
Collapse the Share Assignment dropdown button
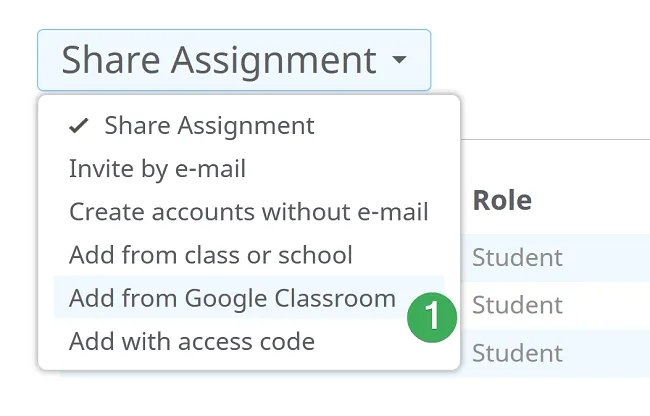[x=234, y=60]
